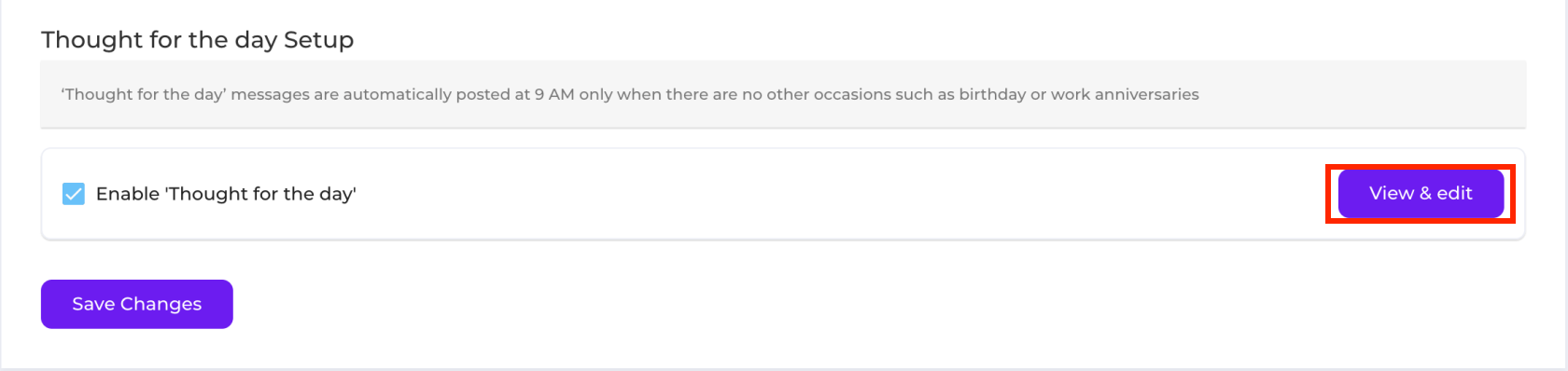Edit the thoughts list via View & edit

pyautogui.click(x=1421, y=193)
